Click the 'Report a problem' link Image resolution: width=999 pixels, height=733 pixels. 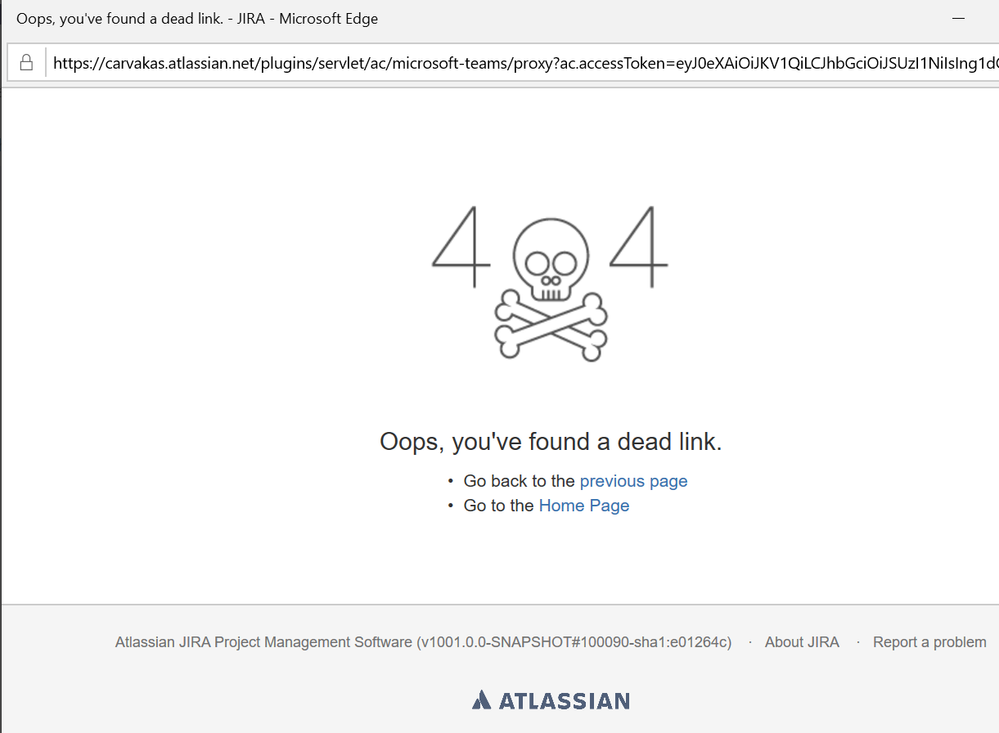click(930, 642)
